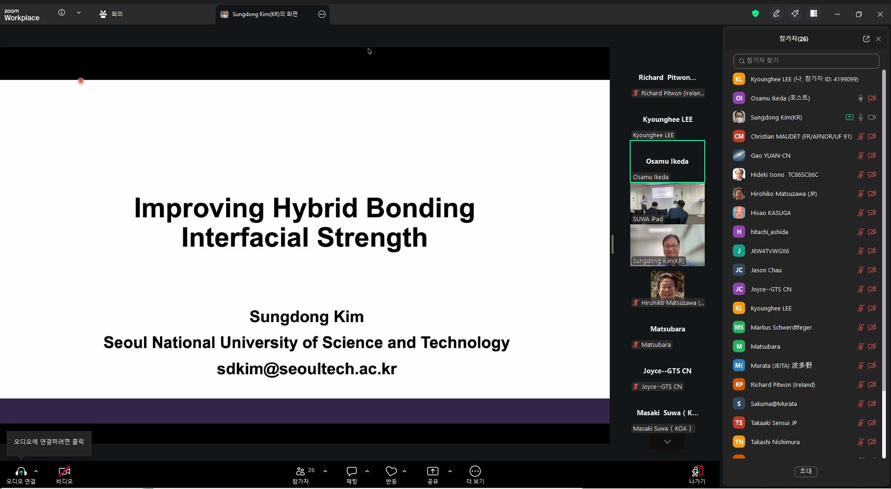Expand the participants options caret
The width and height of the screenshot is (891, 489).
click(325, 471)
